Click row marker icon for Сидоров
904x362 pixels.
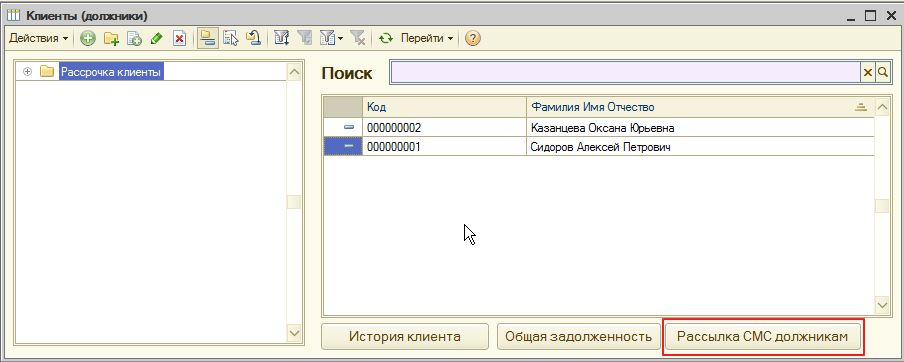tap(349, 147)
